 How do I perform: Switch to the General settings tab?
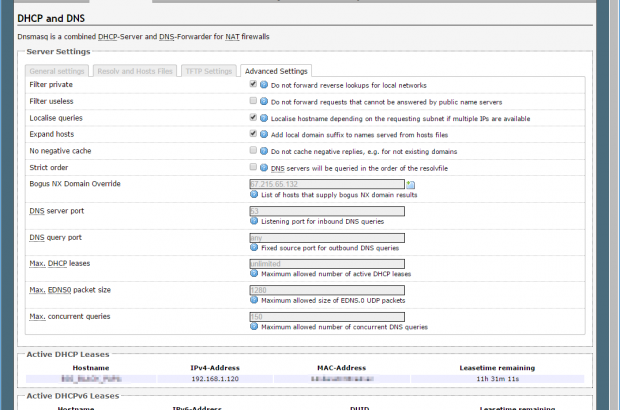click(x=56, y=71)
